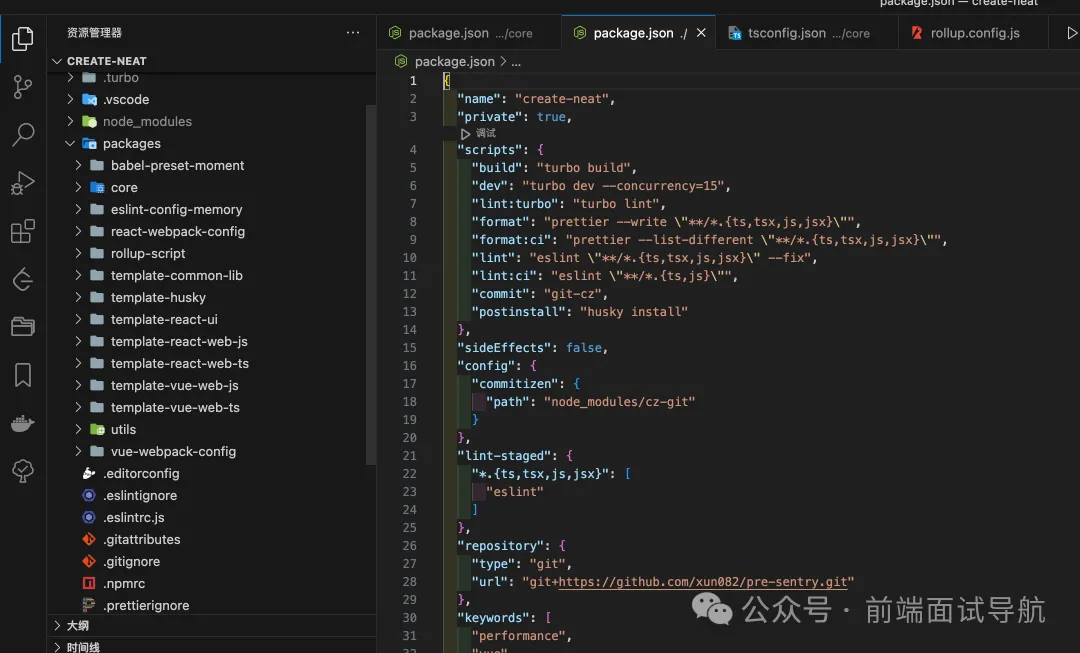Screen dimensions: 1080x653
Task: Open the Extensions view
Action: (x=22, y=232)
